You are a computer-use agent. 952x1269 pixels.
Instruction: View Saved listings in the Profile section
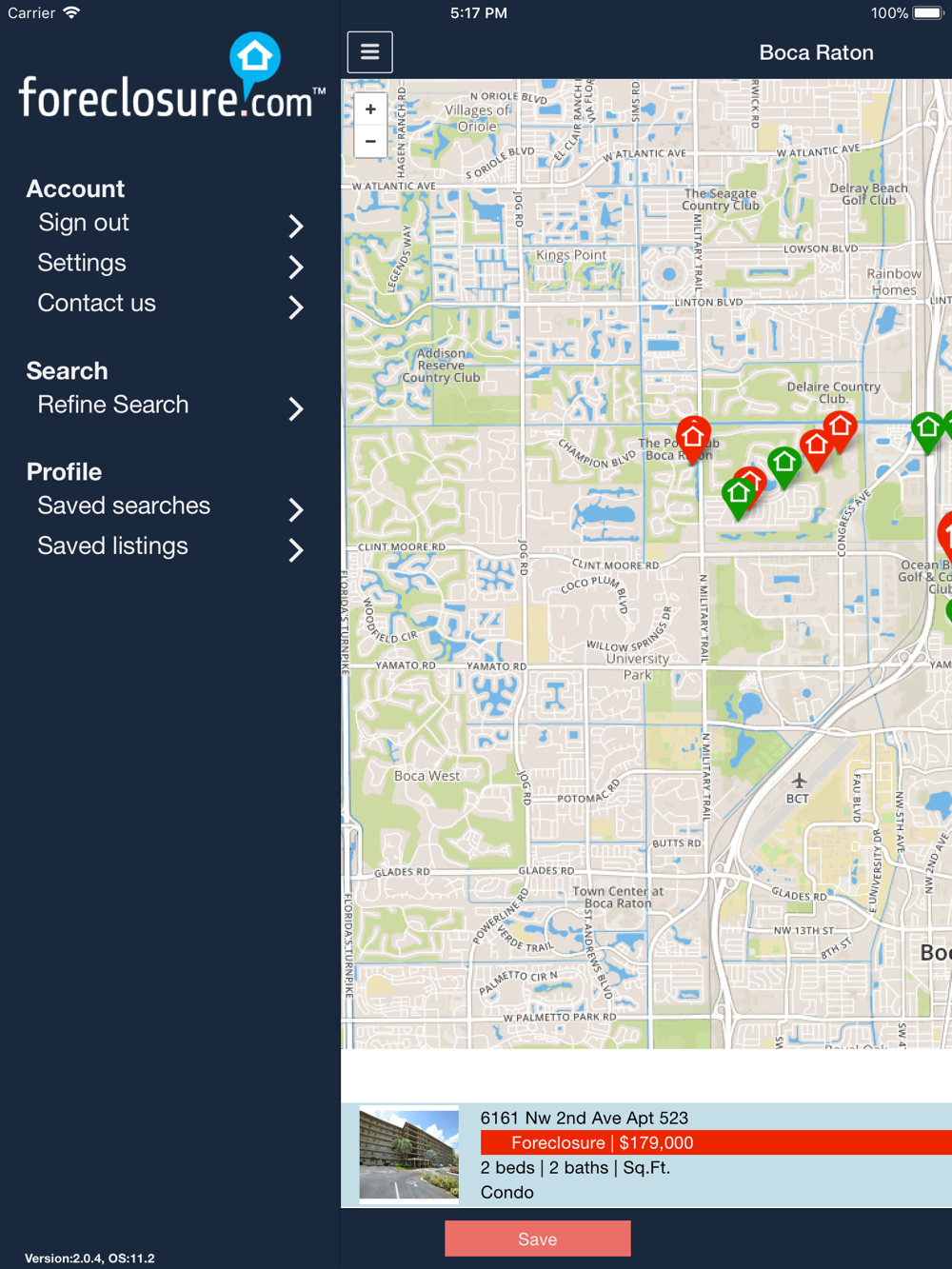[113, 545]
